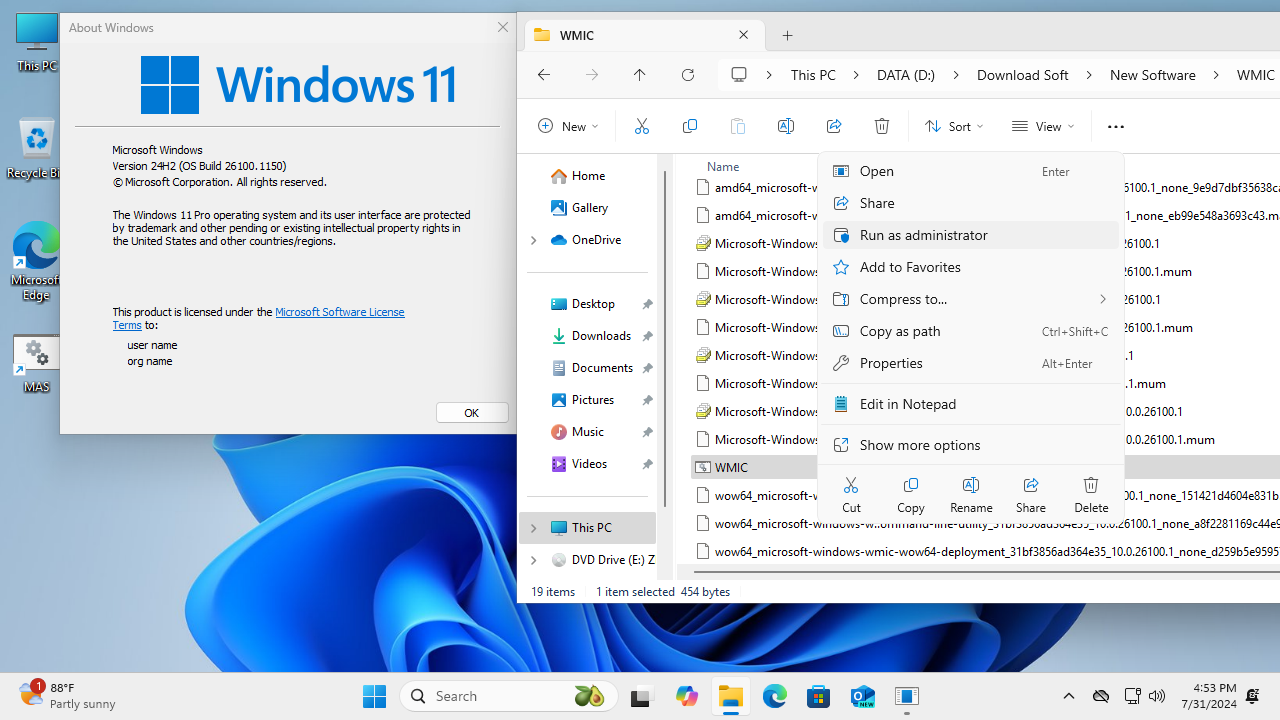Click the Rename icon in Explorer toolbar
The width and height of the screenshot is (1280, 720).
point(785,126)
